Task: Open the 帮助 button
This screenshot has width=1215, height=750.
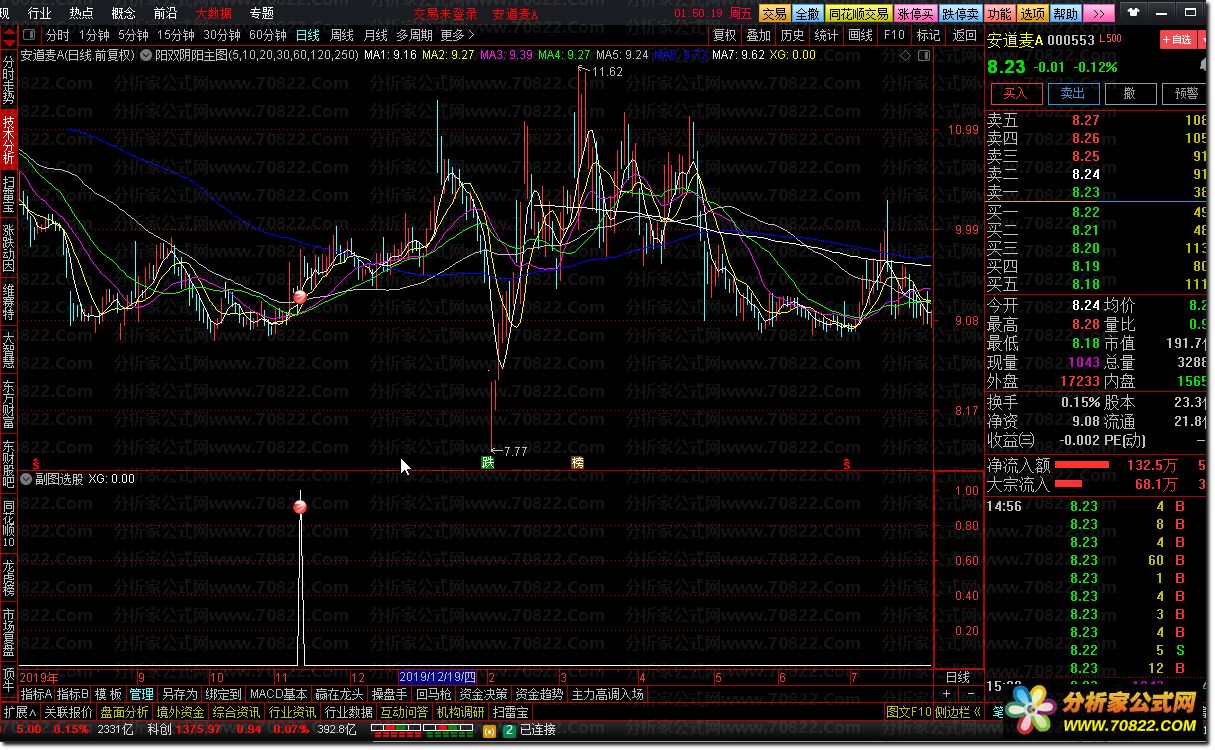Action: click(x=1065, y=13)
